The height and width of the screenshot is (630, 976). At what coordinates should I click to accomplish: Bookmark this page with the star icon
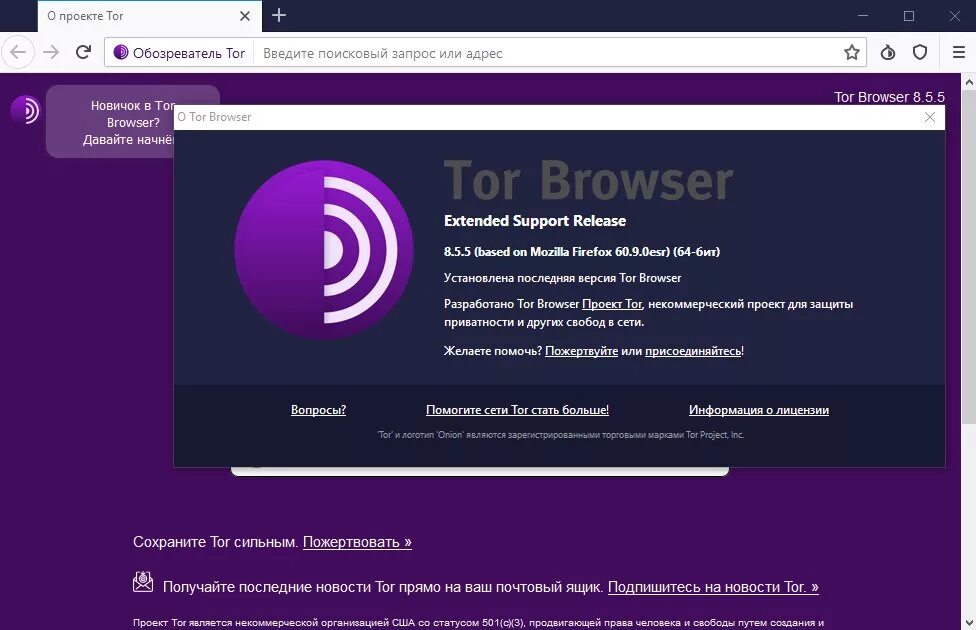tap(852, 52)
